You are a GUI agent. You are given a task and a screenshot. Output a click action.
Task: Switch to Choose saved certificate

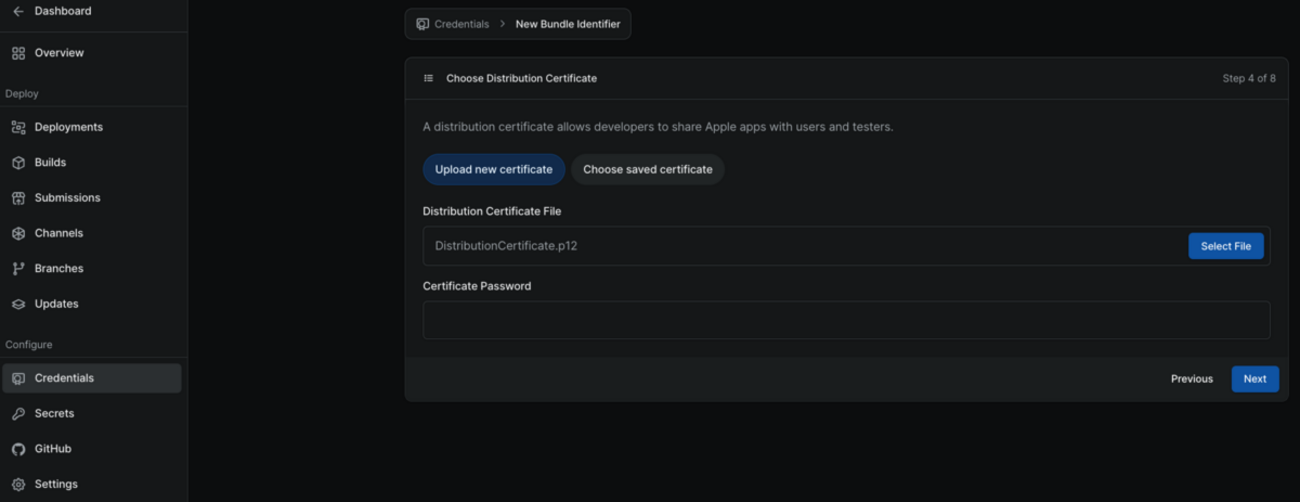[x=647, y=170]
